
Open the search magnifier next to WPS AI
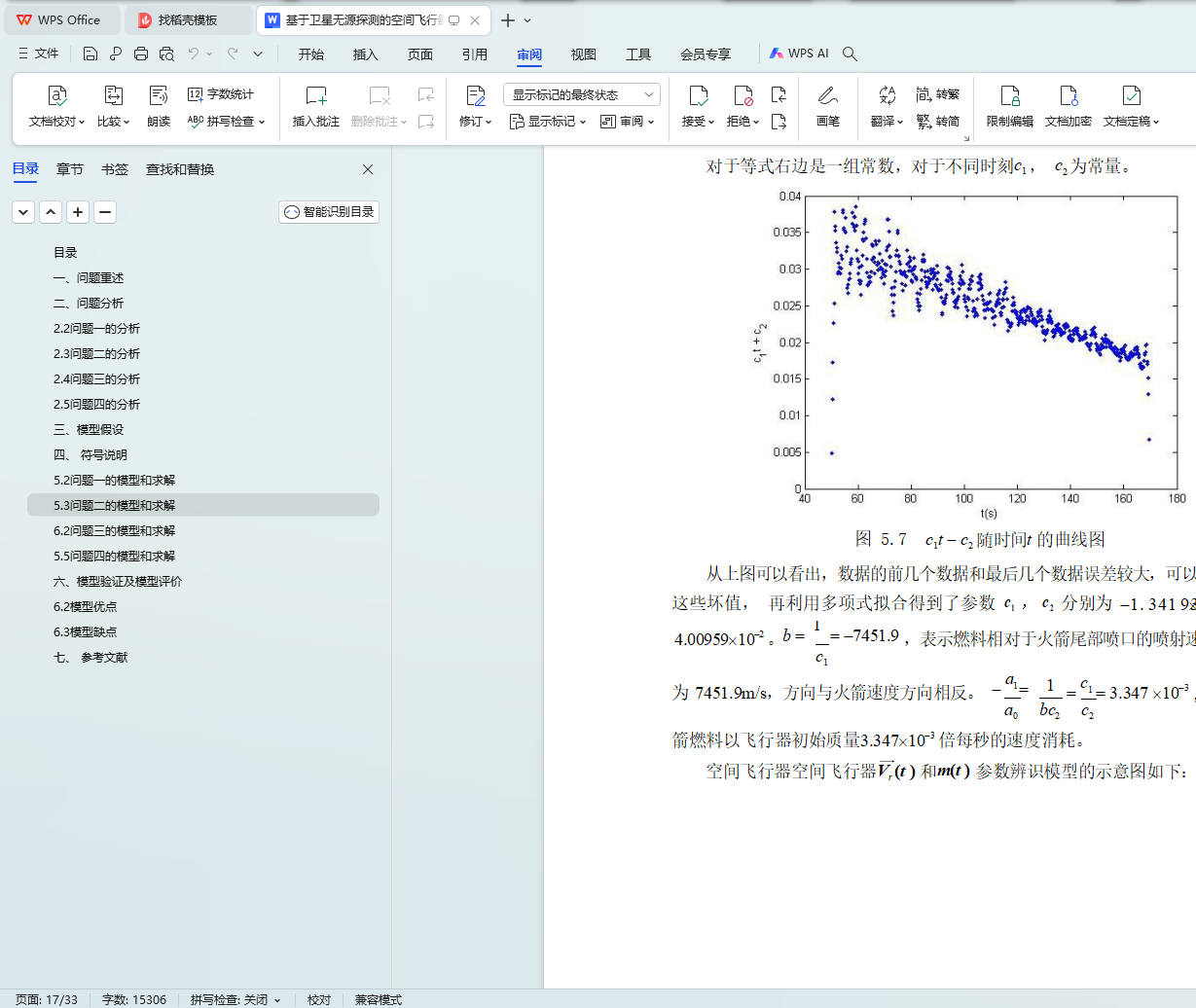click(x=850, y=54)
